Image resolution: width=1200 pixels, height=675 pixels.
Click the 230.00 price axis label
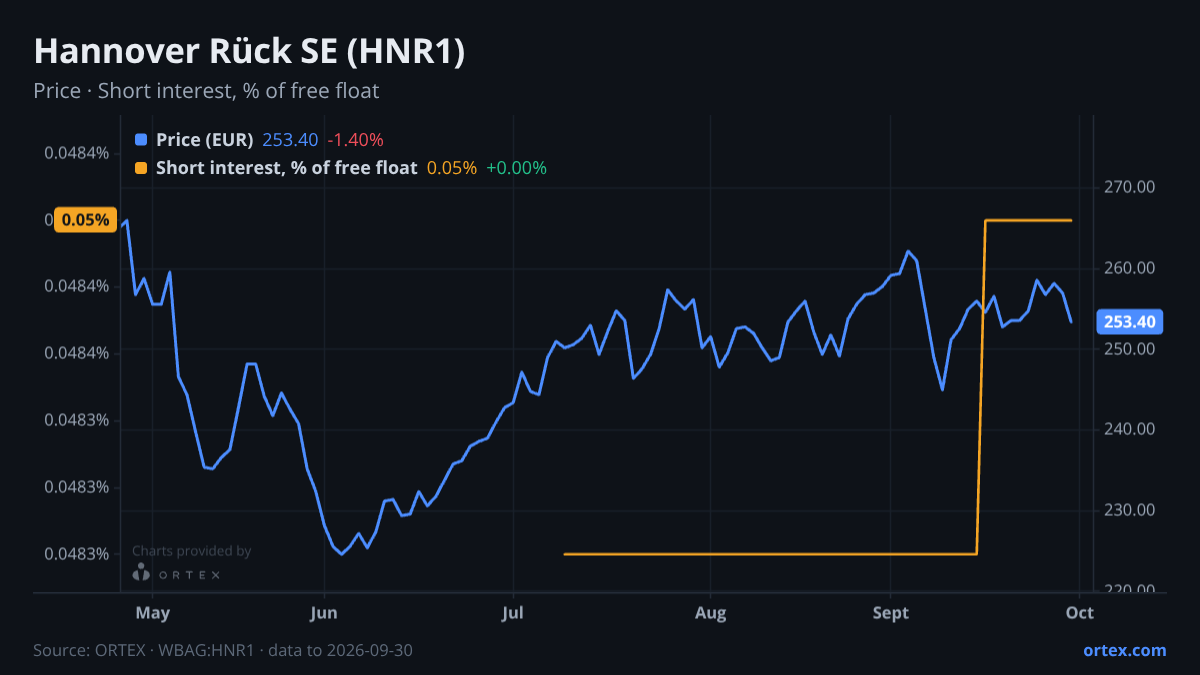click(1130, 510)
